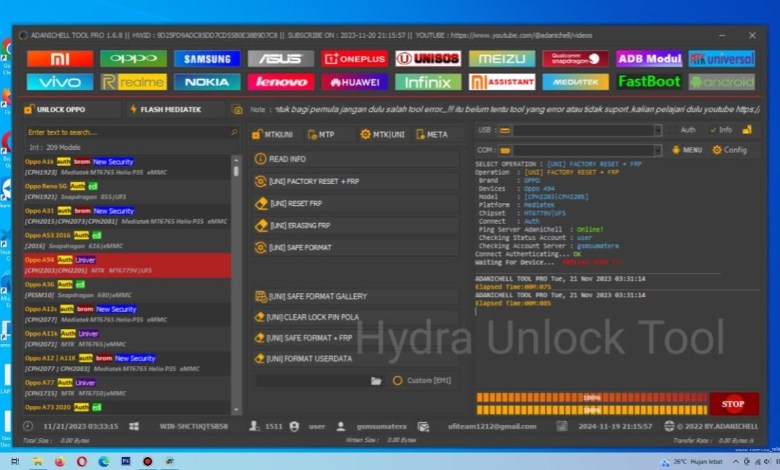The width and height of the screenshot is (780, 470).
Task: Toggle the Info checkbox
Action: point(713,130)
